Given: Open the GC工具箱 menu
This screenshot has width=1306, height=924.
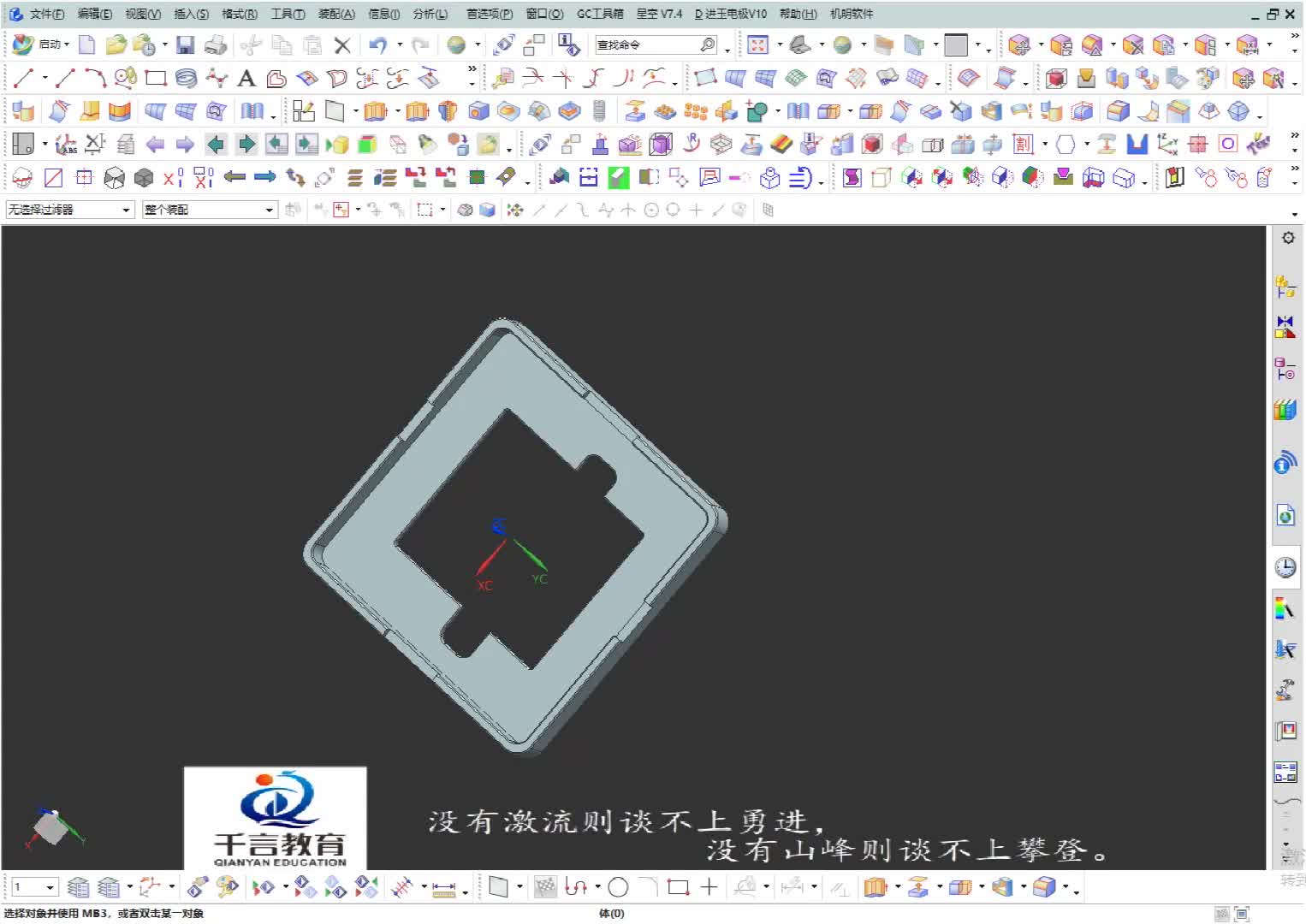Looking at the screenshot, I should [x=600, y=14].
